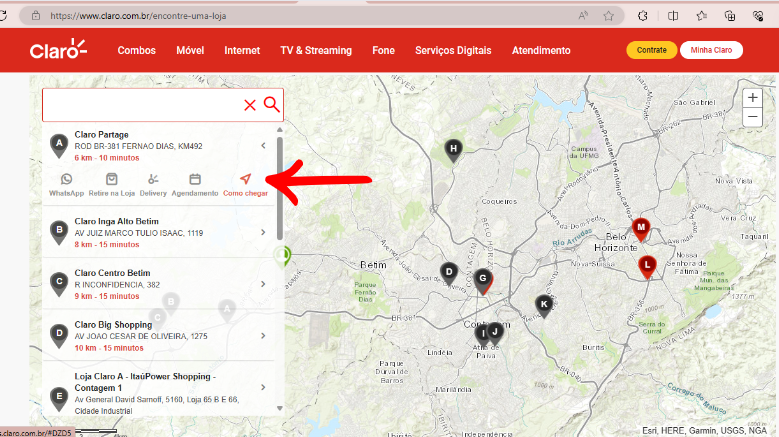Select red map marker L
Image resolution: width=779 pixels, height=437 pixels.
click(647, 267)
